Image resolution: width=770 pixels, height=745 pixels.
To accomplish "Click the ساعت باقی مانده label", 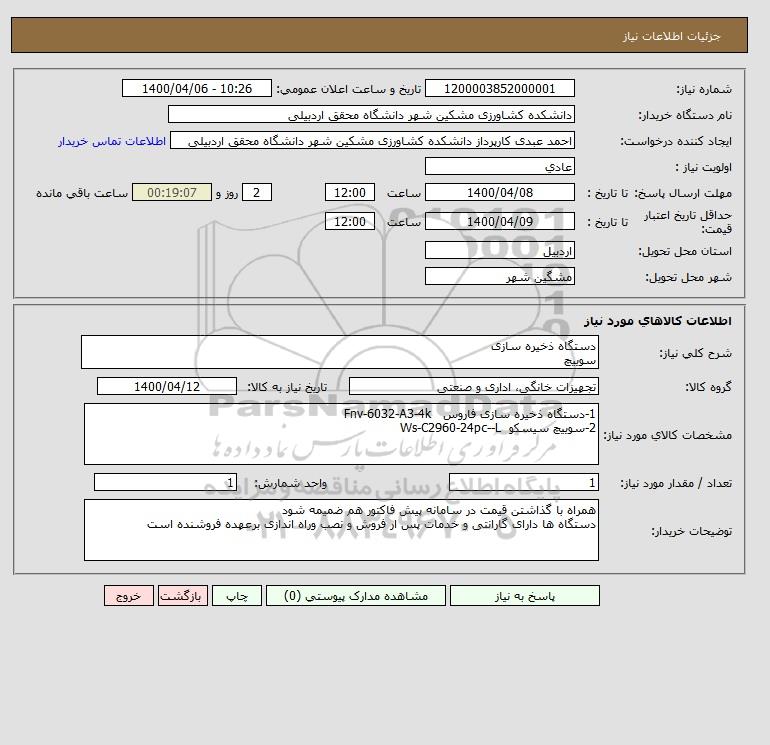I will pyautogui.click(x=82, y=193).
